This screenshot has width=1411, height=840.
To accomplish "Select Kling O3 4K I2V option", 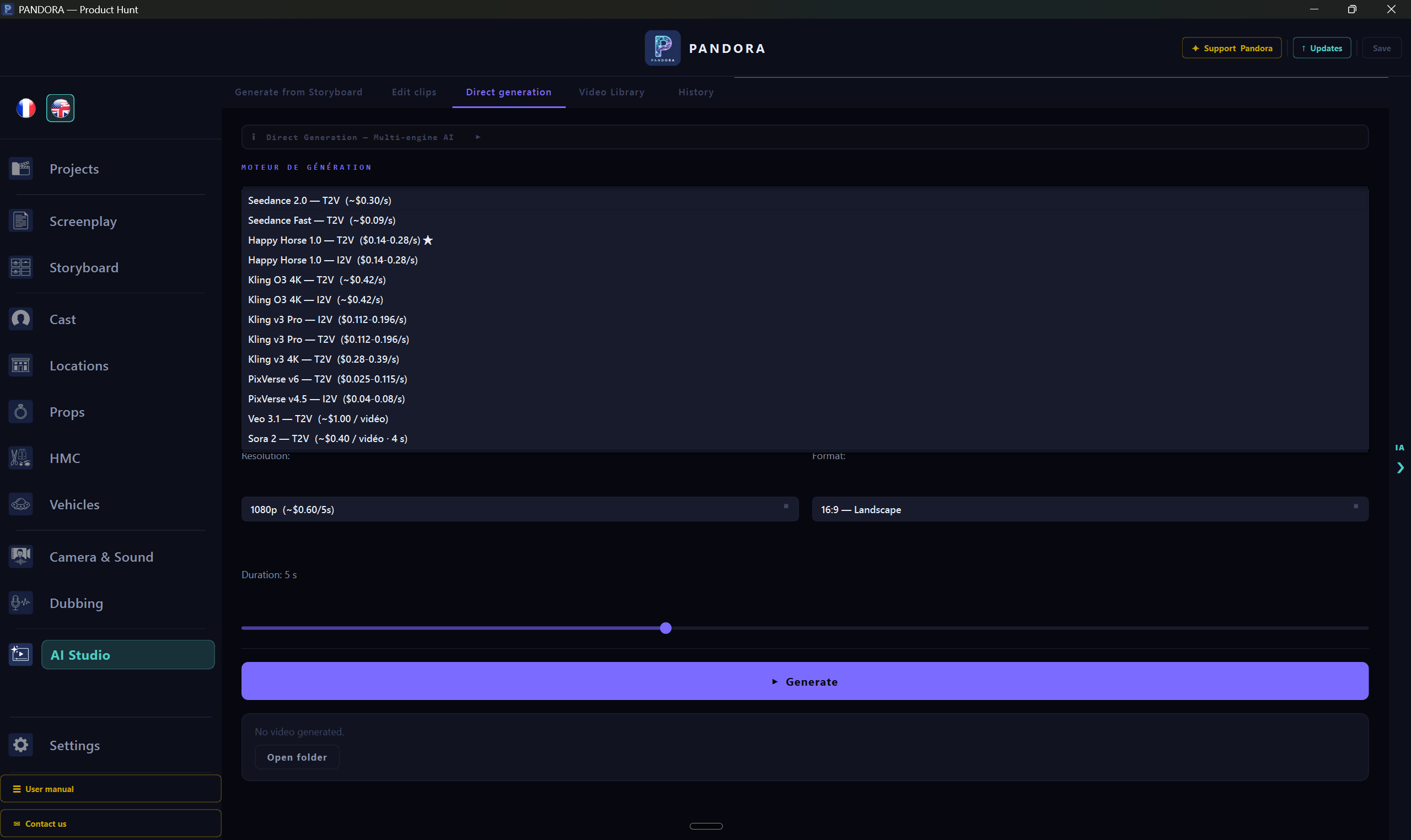I will click(804, 299).
